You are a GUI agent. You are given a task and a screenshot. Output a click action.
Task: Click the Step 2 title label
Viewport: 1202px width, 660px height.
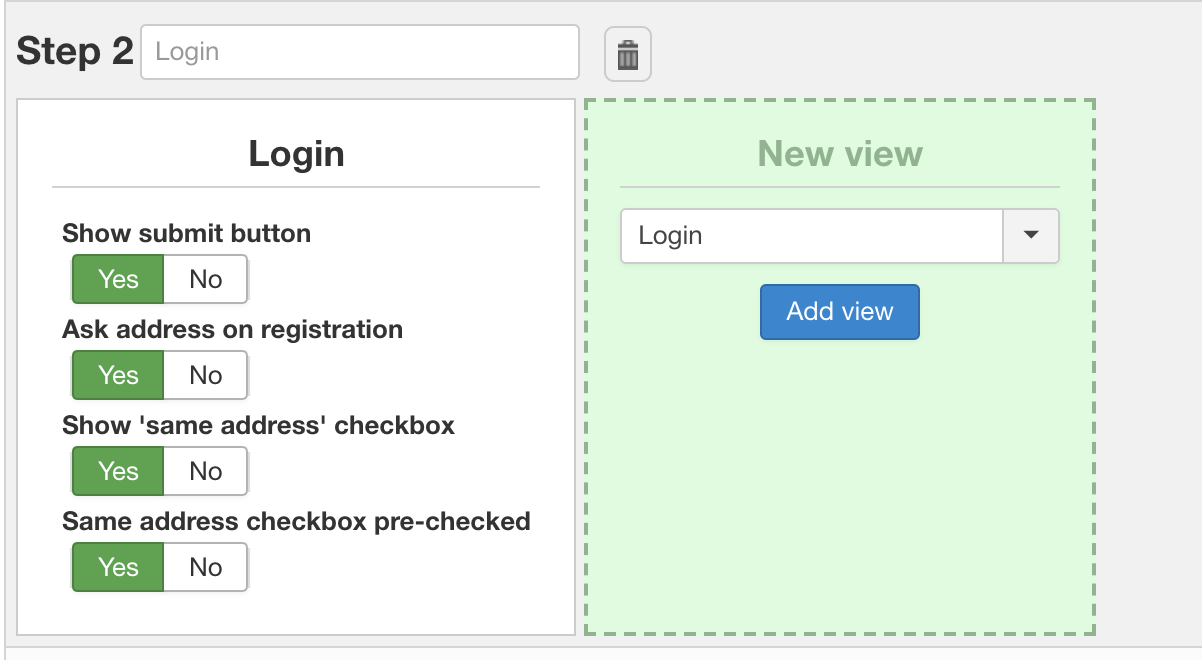pyautogui.click(x=75, y=52)
